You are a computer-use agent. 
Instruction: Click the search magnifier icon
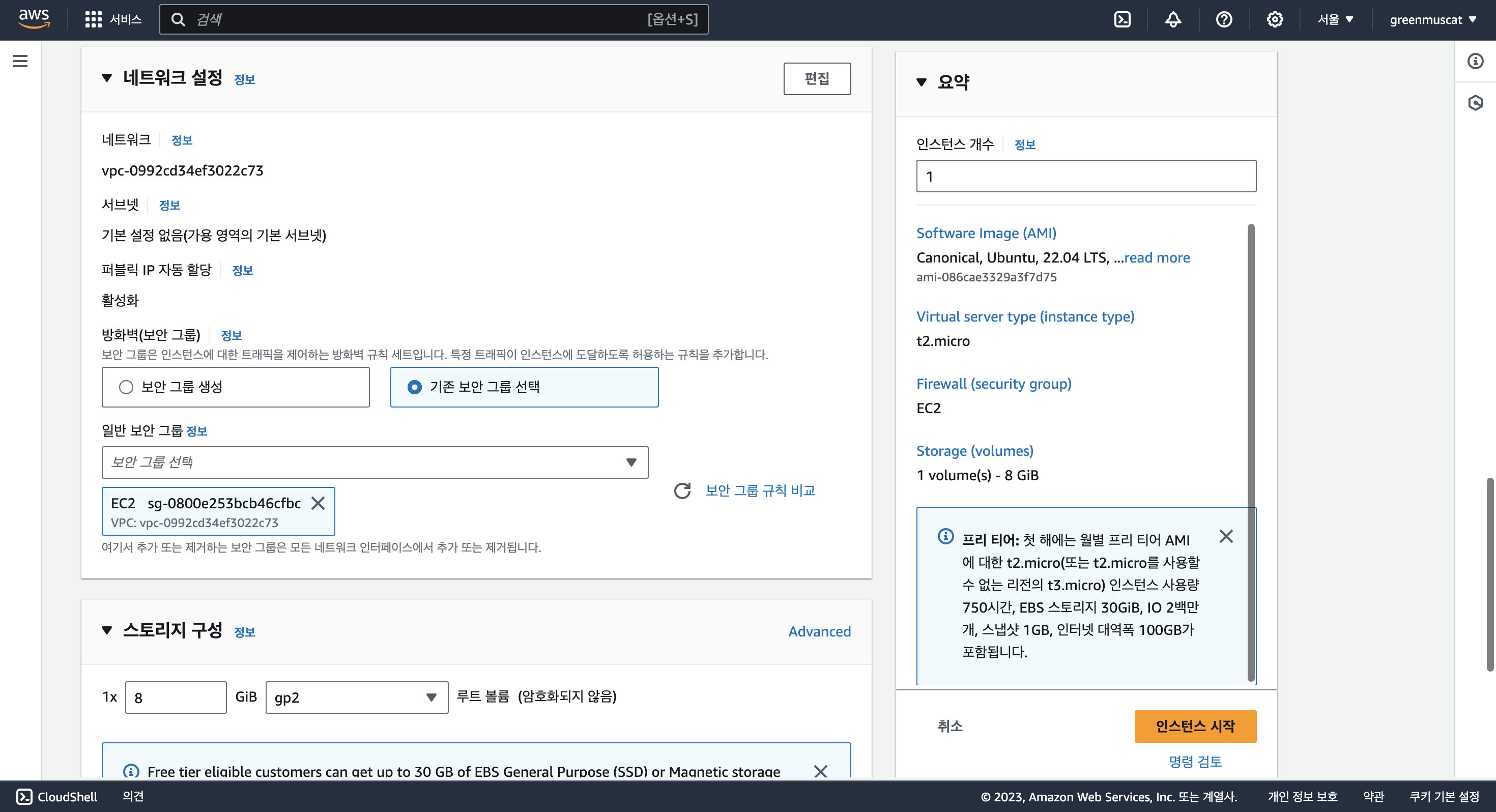(178, 20)
